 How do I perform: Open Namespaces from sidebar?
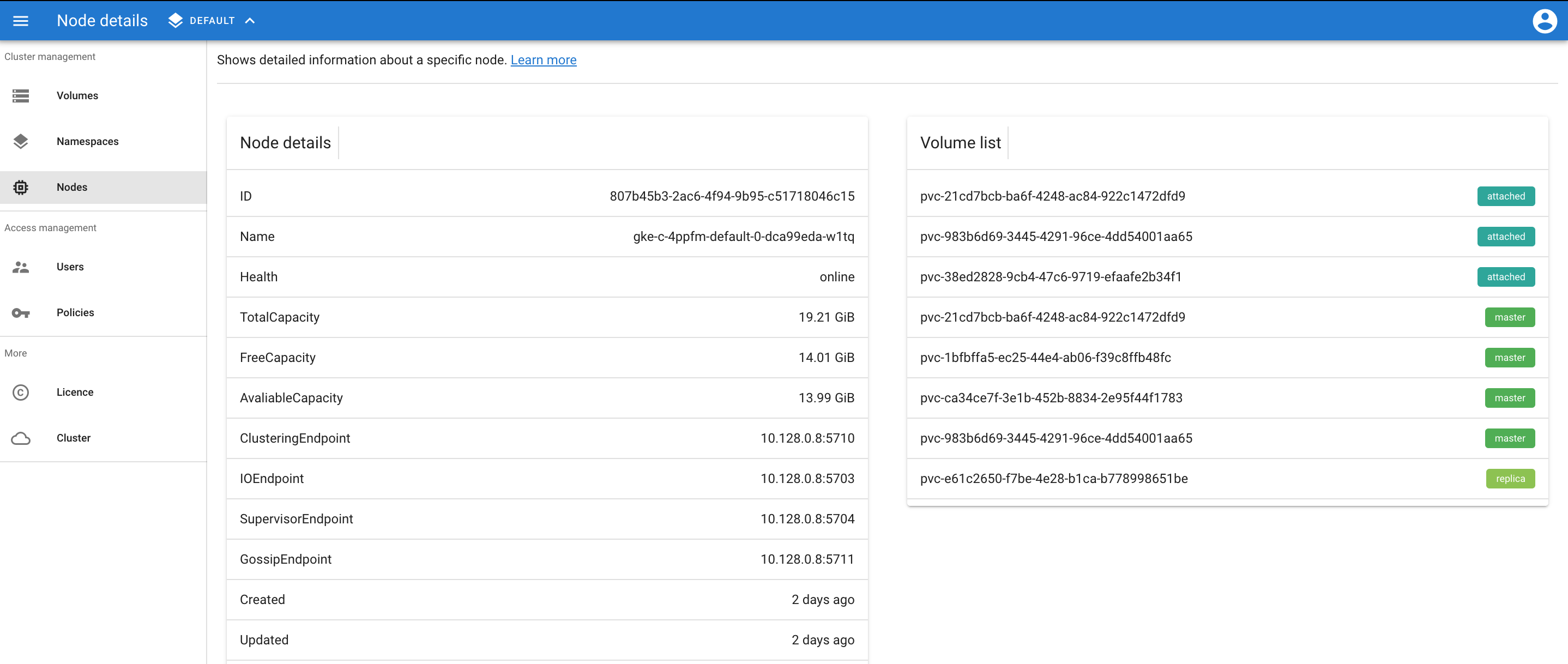pyautogui.click(x=104, y=141)
